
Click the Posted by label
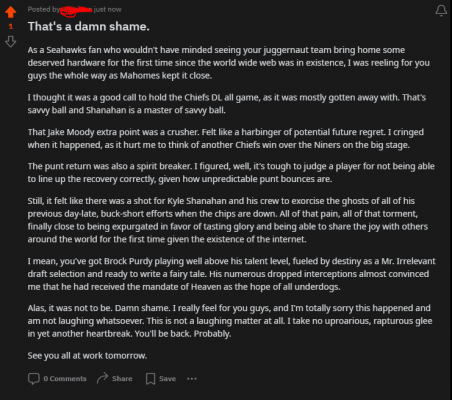(x=44, y=10)
